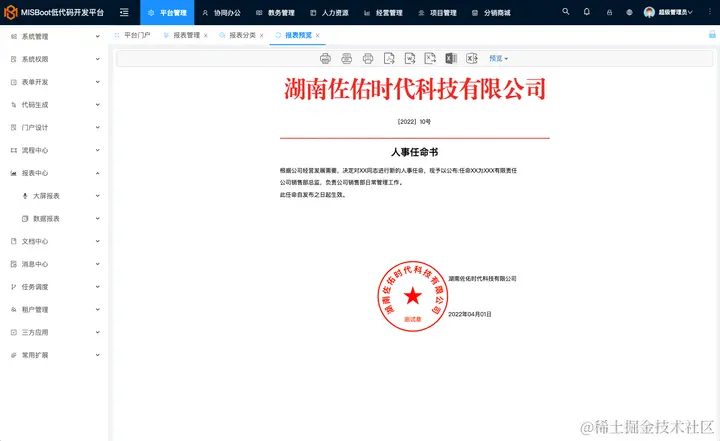
Task: Click the 任务调度 sidebar icon
Action: click(x=14, y=287)
